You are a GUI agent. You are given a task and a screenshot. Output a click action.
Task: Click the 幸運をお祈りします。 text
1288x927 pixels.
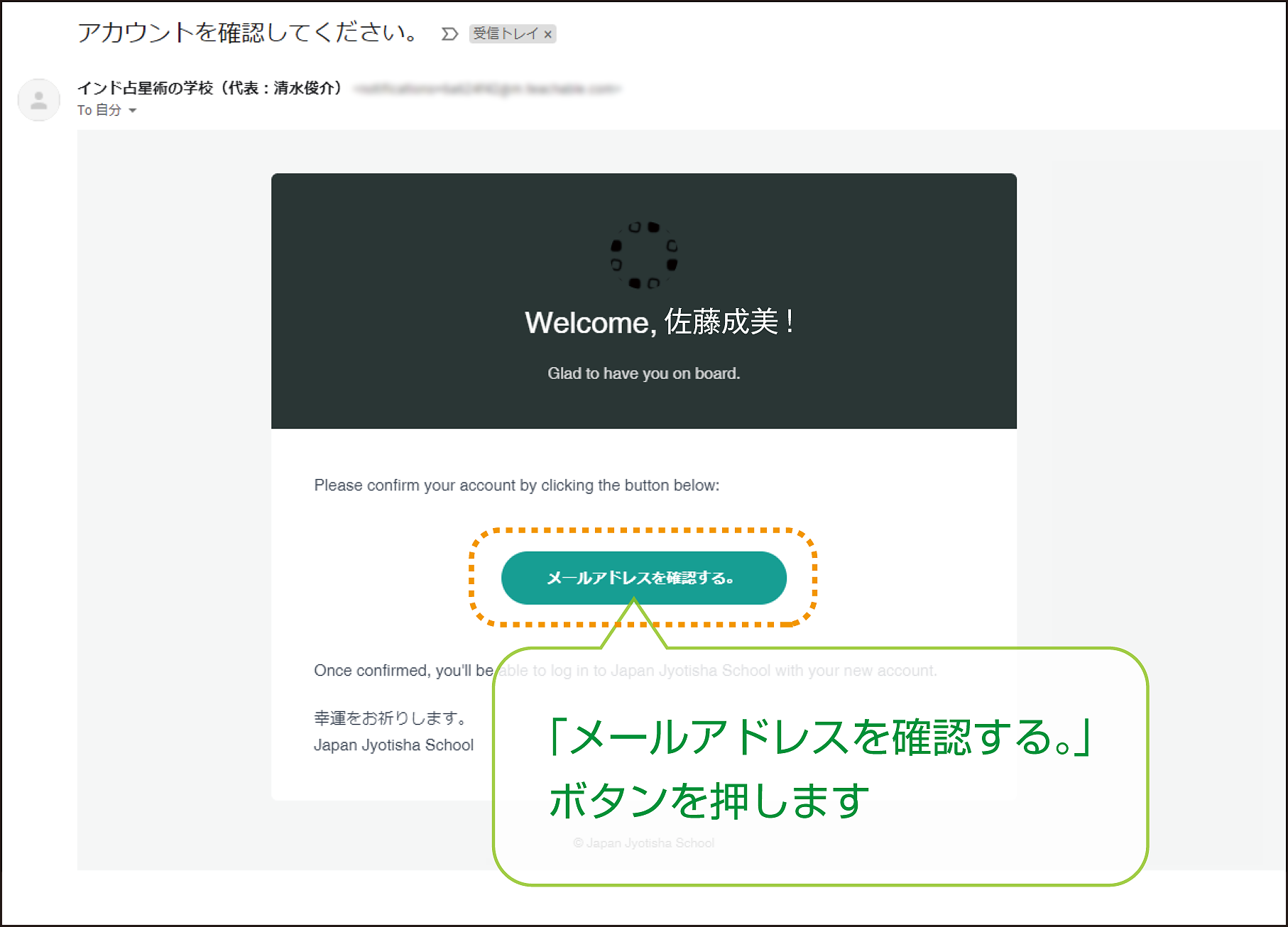pos(390,718)
